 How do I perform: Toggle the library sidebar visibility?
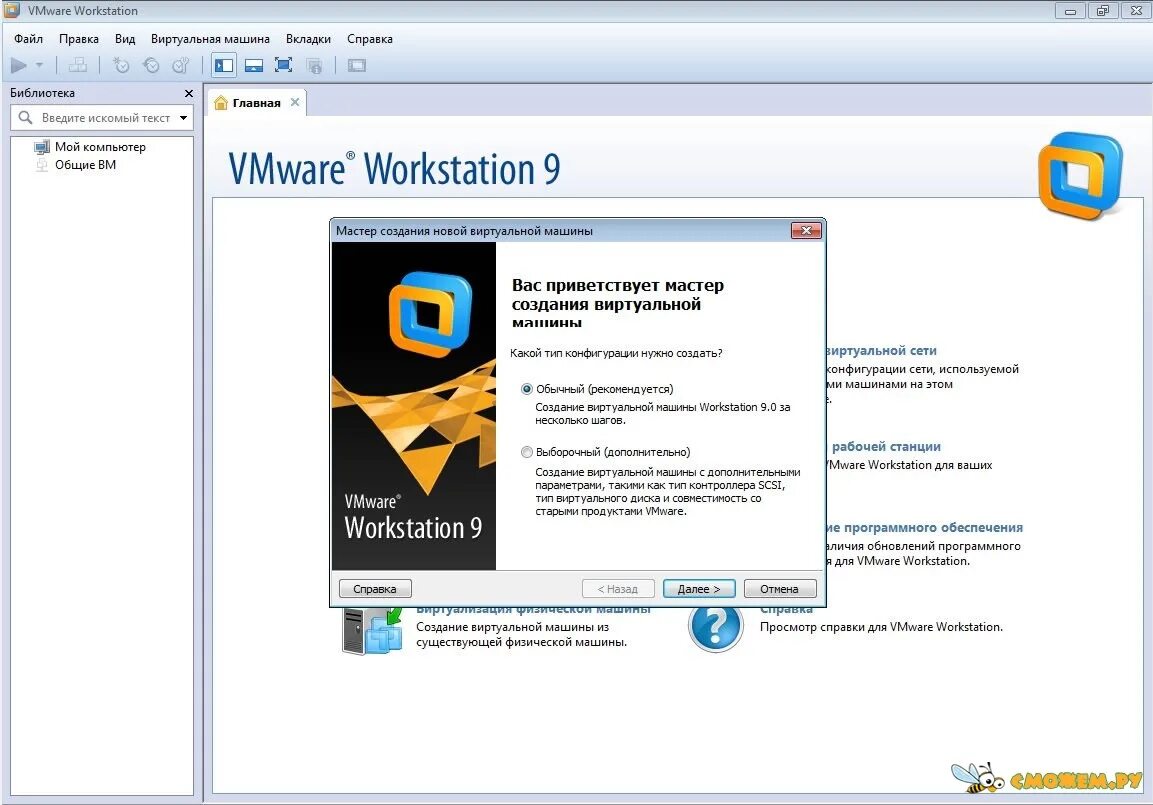coord(222,64)
